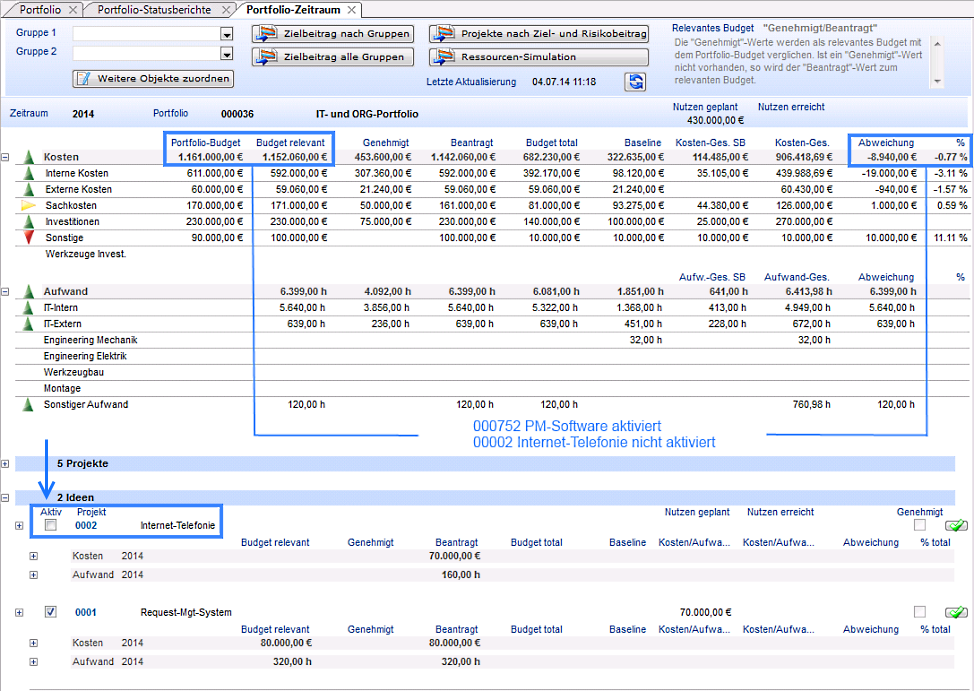Click Beantragt value 70.000,00 € for Internet-Telefonie
974x691 pixels.
(455, 556)
